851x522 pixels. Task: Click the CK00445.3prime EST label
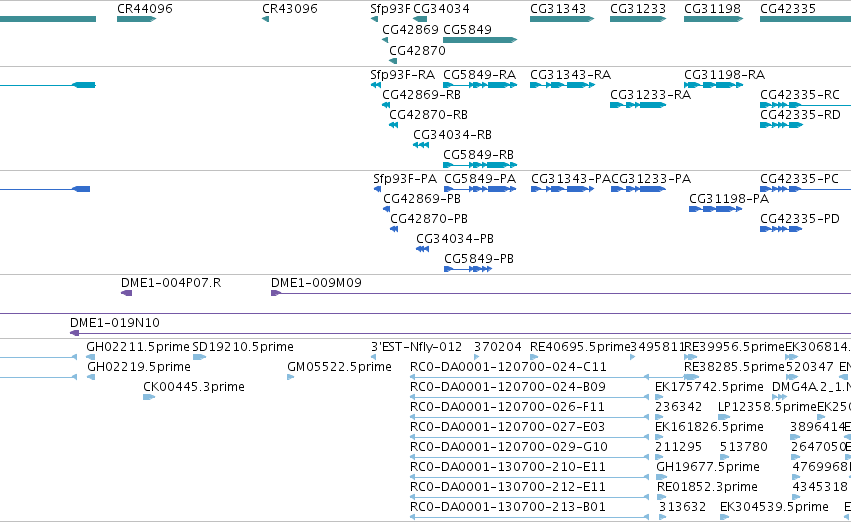coord(194,387)
